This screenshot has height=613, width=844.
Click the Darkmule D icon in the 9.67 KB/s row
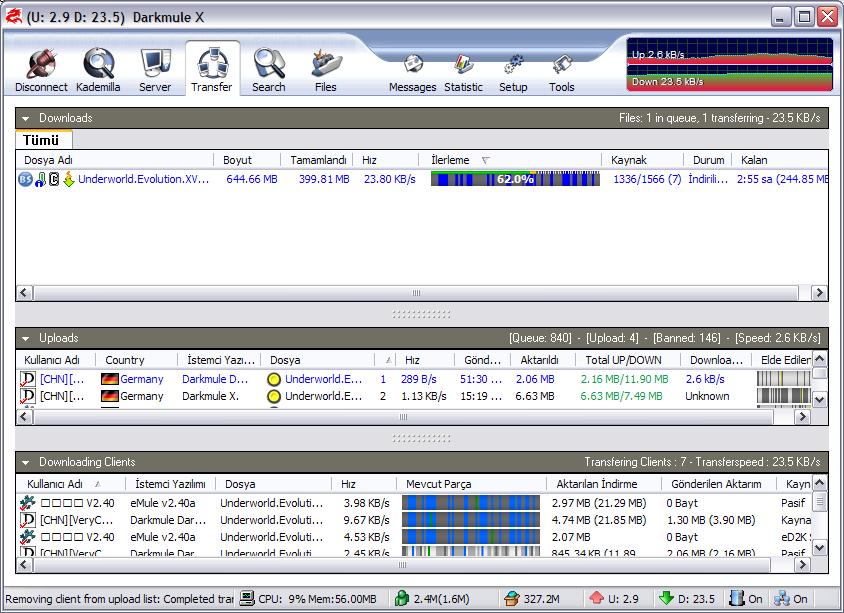(27, 520)
